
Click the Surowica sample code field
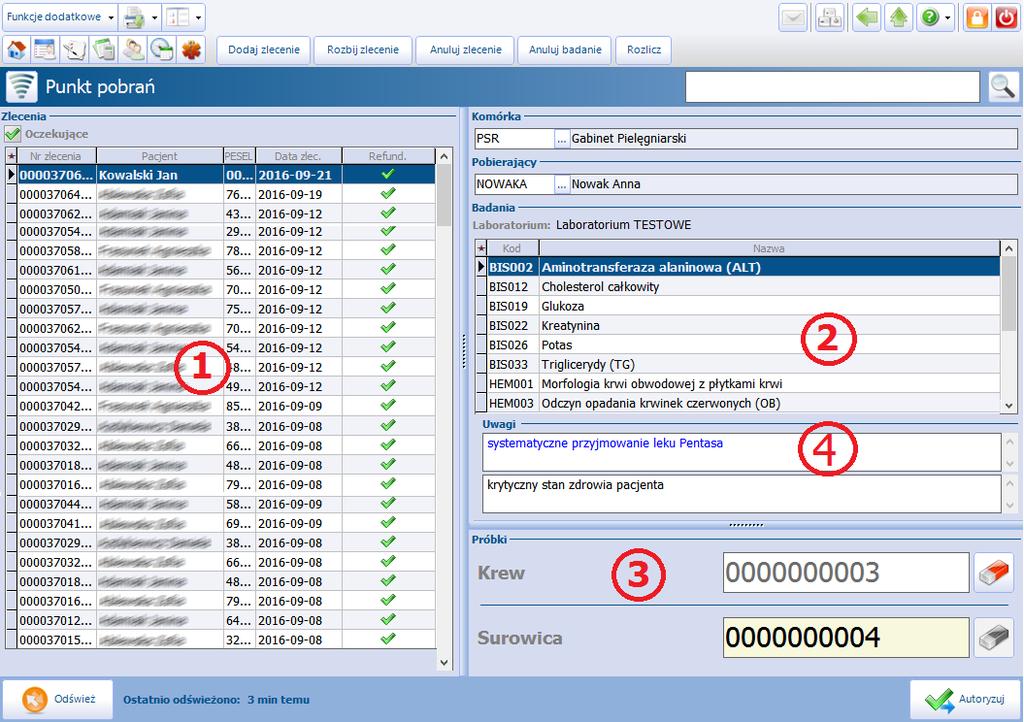tap(846, 638)
